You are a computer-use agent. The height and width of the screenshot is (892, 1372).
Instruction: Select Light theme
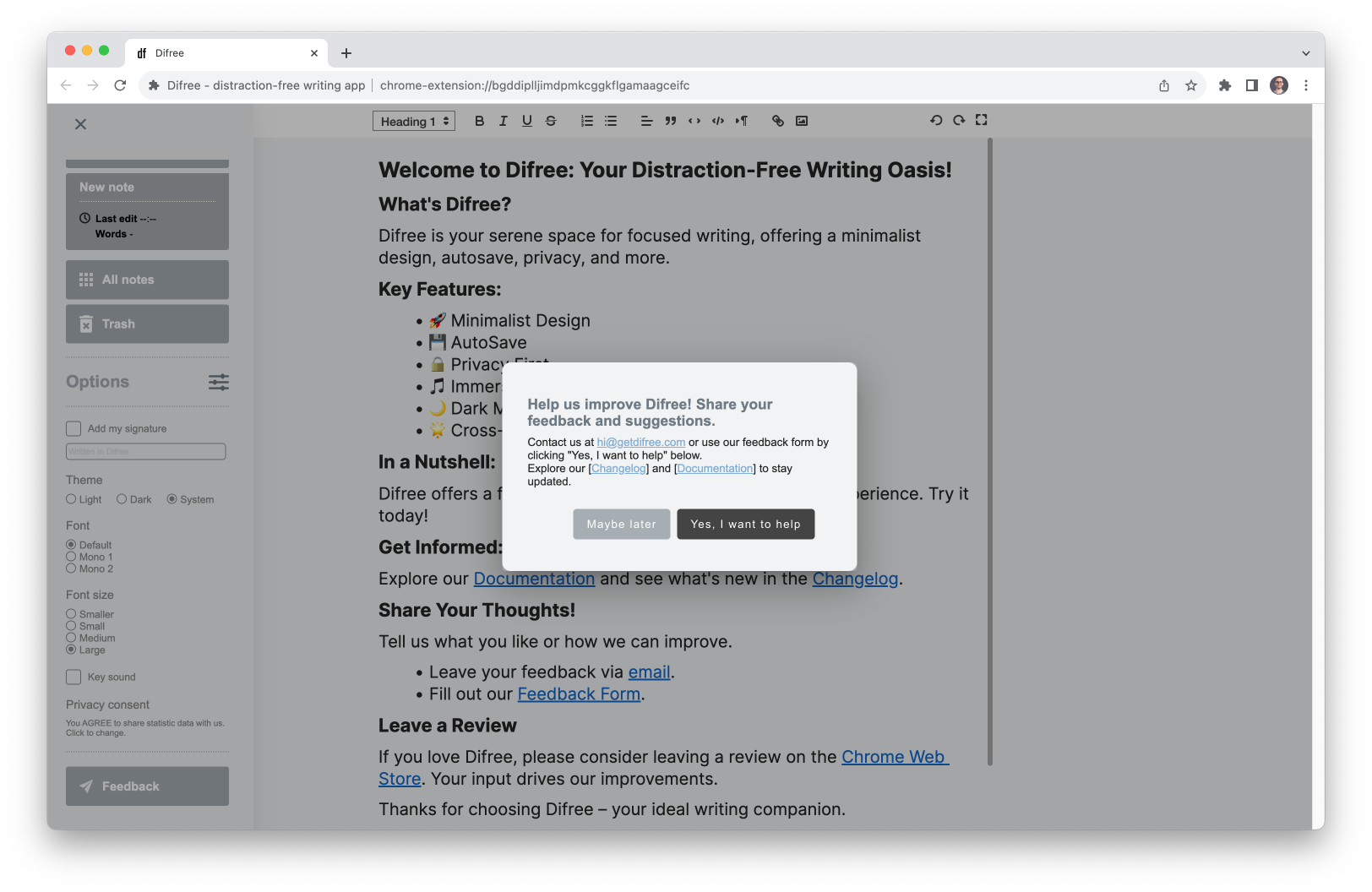pyautogui.click(x=71, y=499)
